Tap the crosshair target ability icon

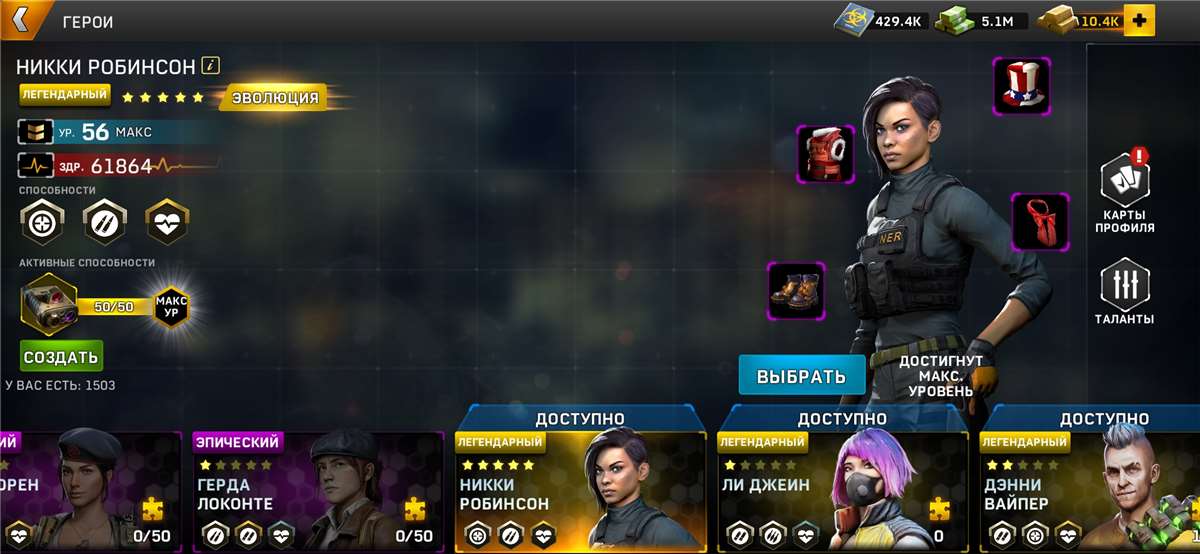[x=43, y=222]
